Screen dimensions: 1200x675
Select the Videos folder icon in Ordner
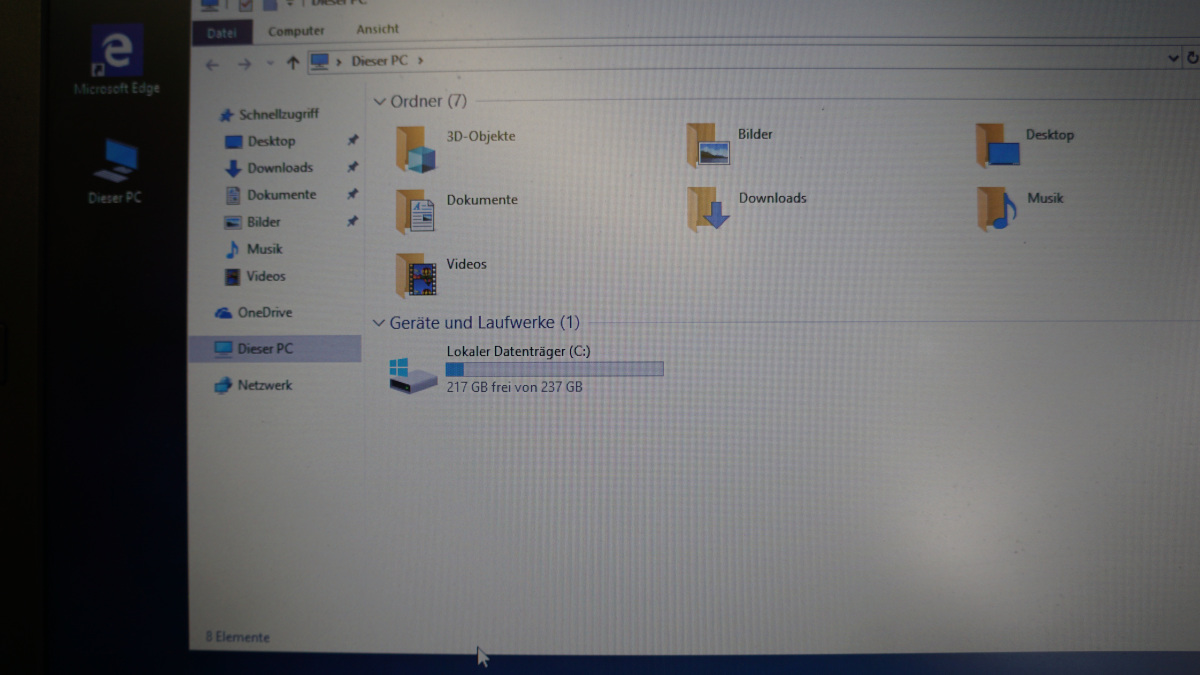415,275
